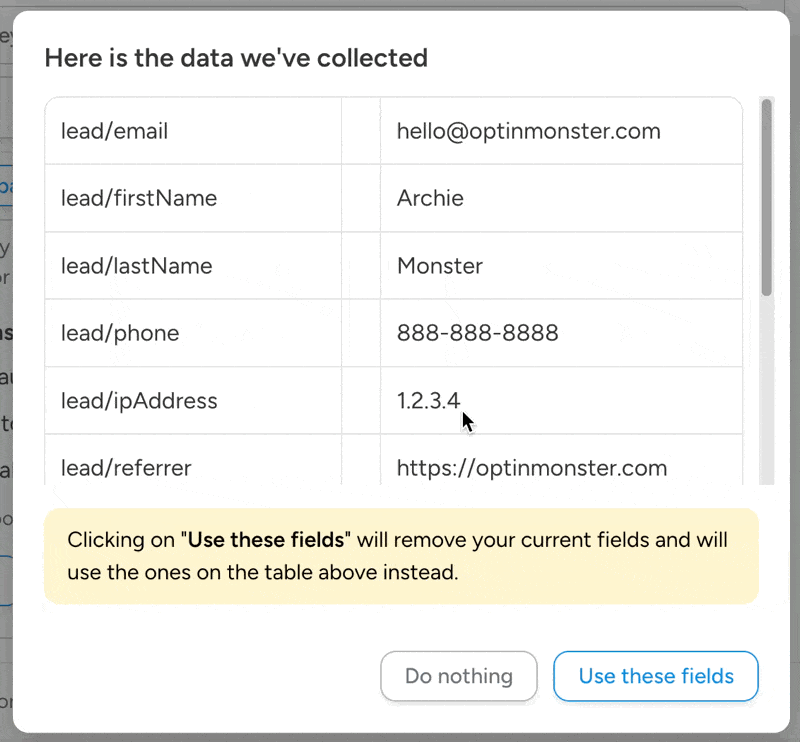
Task: Click the table scrollbar thumb
Action: coord(767,196)
